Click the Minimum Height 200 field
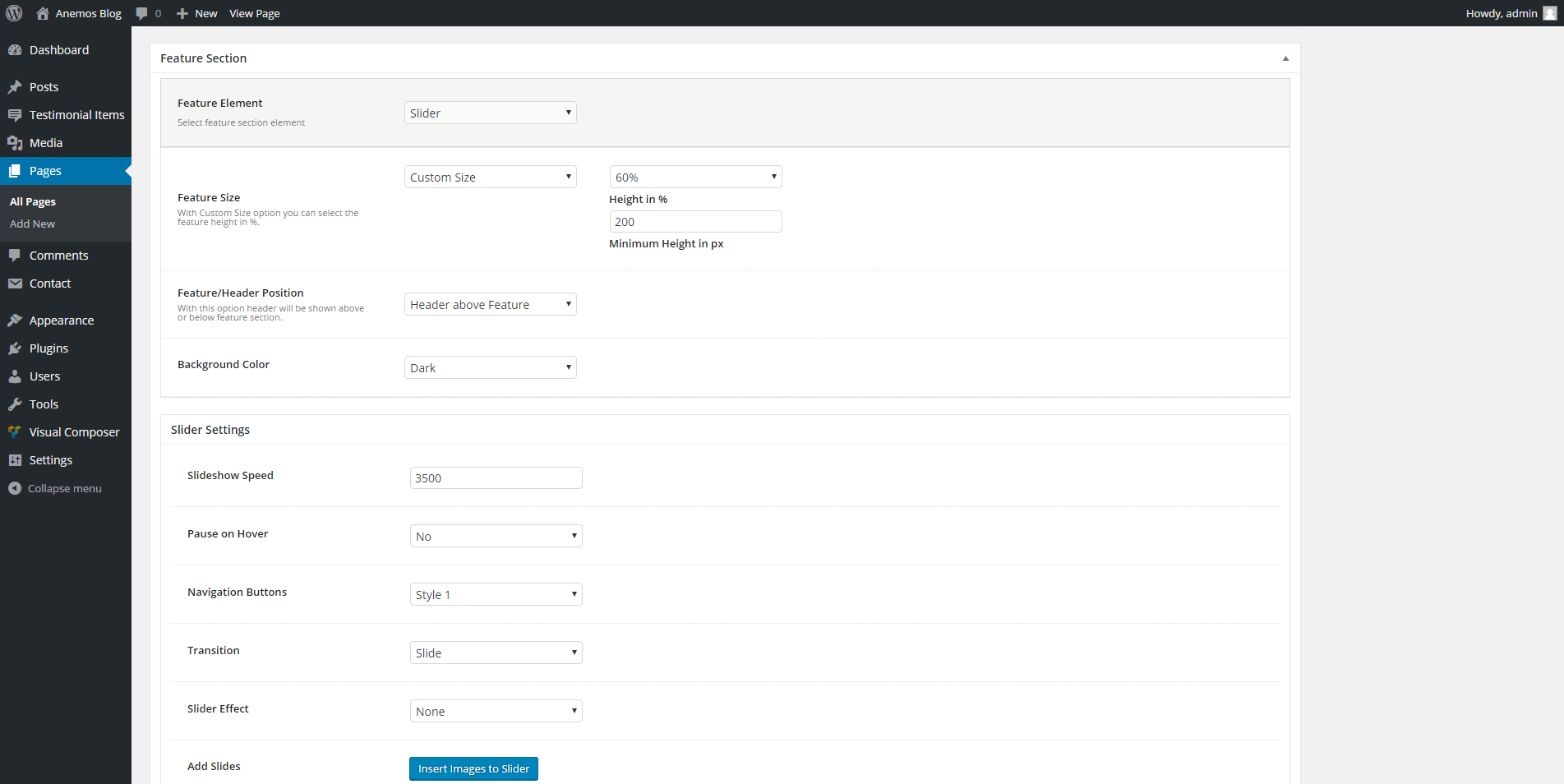 [696, 221]
